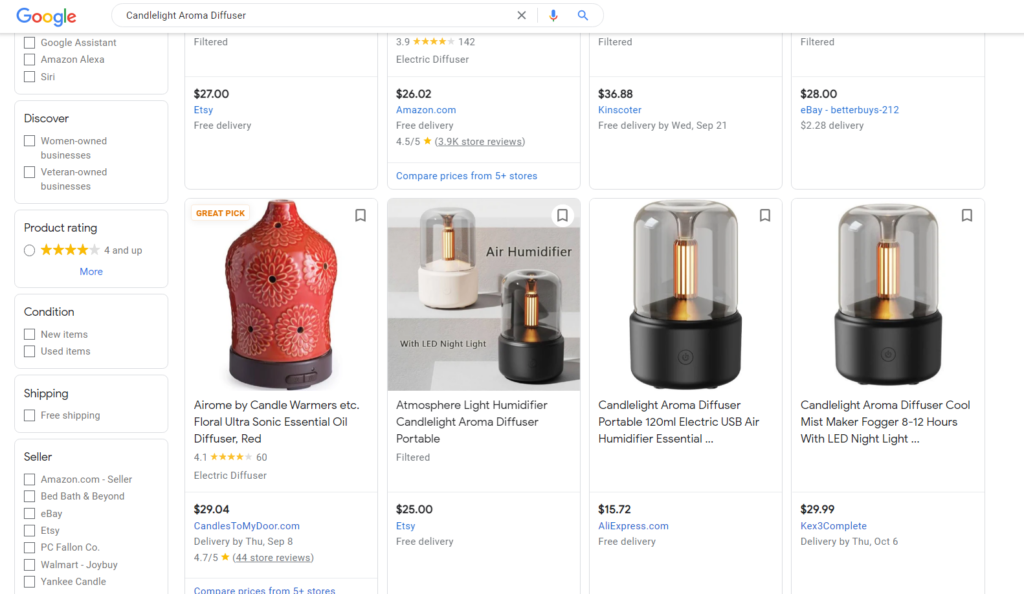Open the 3.9K store reviews link
This screenshot has width=1024, height=594.
pyautogui.click(x=480, y=142)
